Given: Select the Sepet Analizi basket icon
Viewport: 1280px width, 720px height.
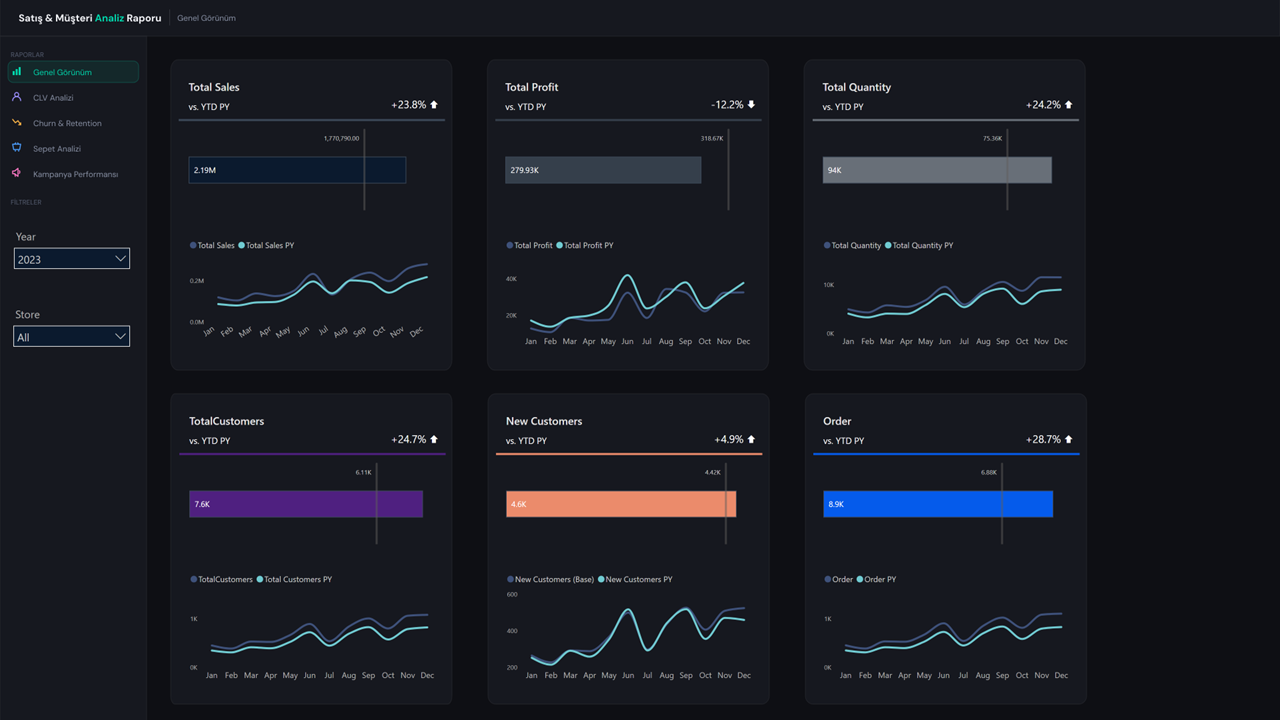Looking at the screenshot, I should click(x=19, y=148).
